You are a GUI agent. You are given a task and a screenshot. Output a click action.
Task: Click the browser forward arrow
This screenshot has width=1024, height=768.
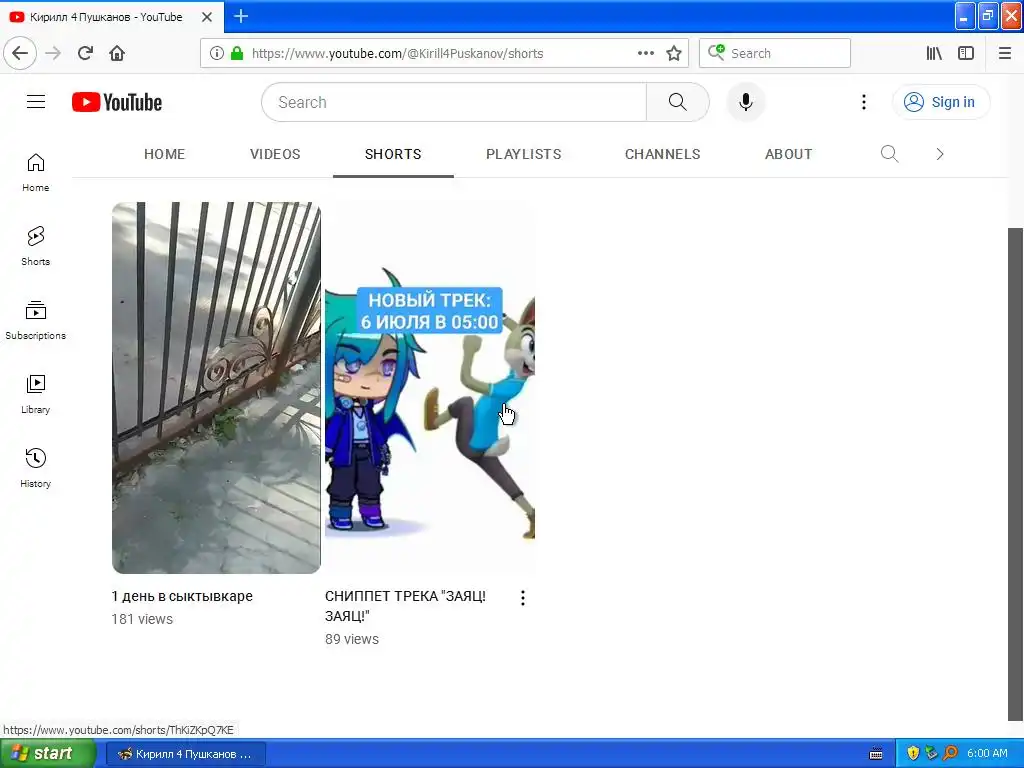[x=54, y=53]
